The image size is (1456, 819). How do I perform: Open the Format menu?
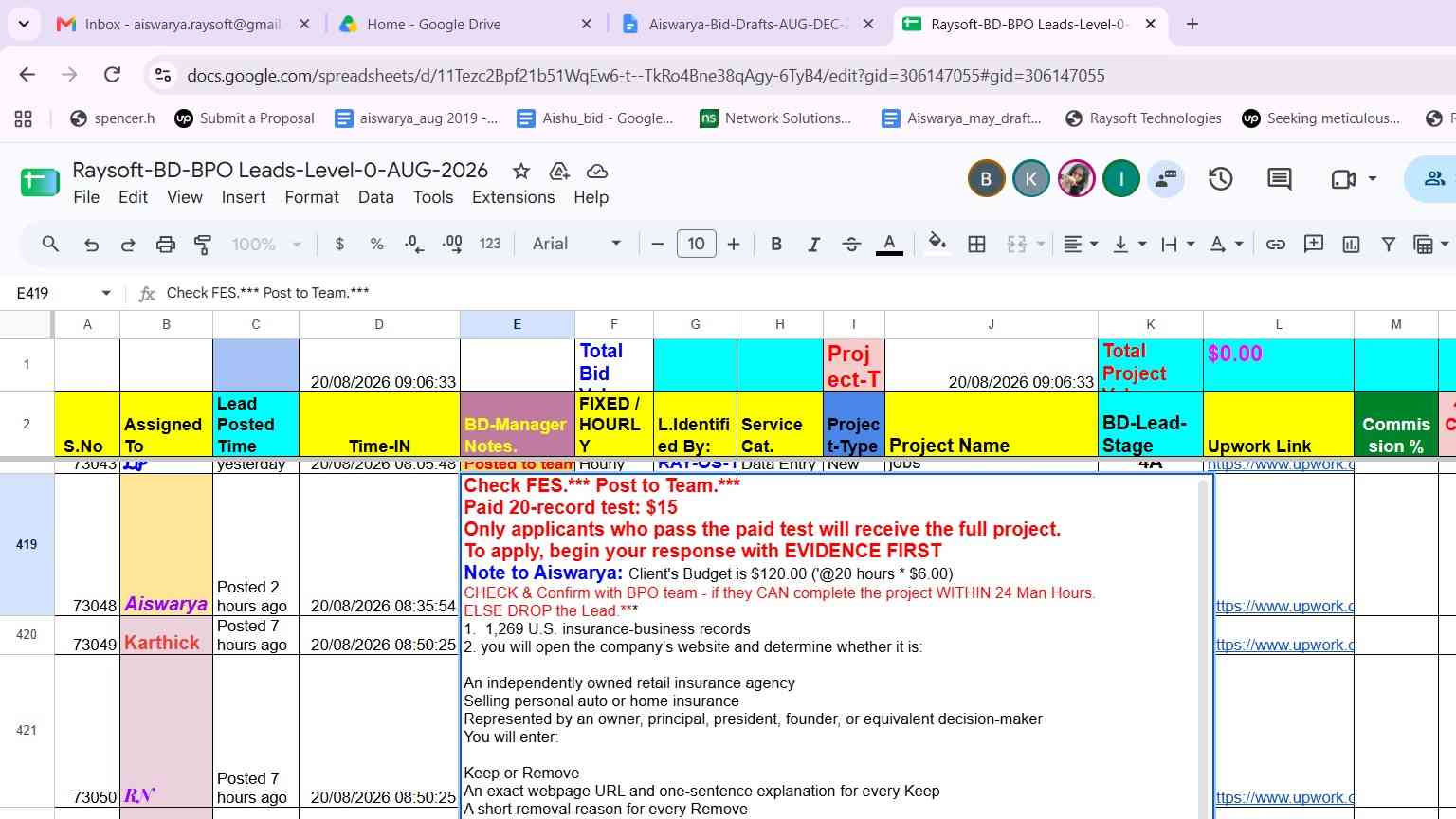point(312,197)
